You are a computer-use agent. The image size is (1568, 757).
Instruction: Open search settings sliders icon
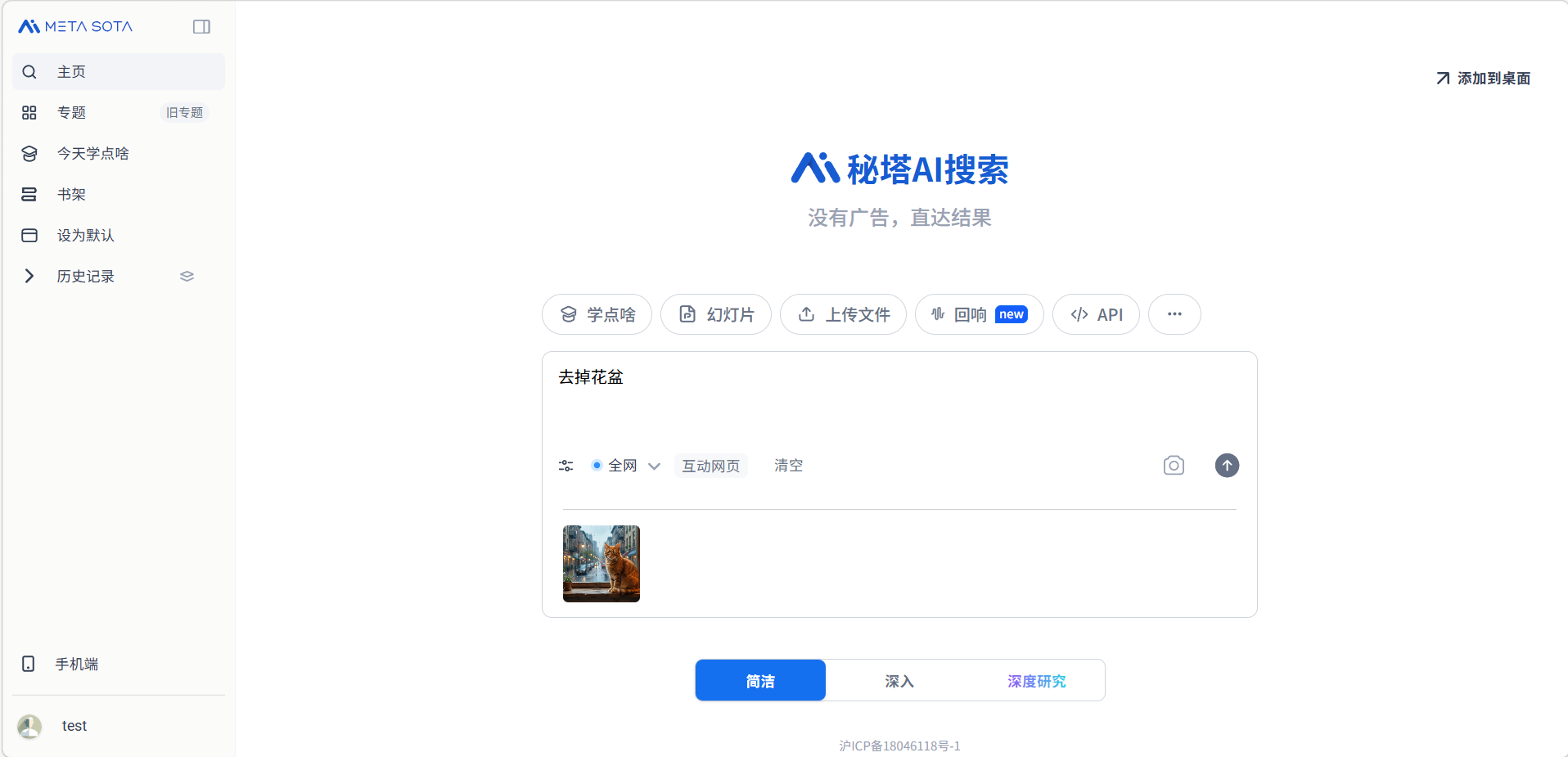(565, 466)
